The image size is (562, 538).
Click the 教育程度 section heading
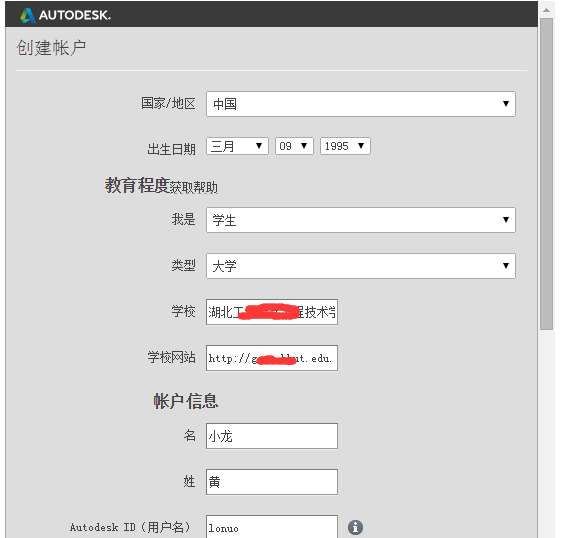pos(137,185)
